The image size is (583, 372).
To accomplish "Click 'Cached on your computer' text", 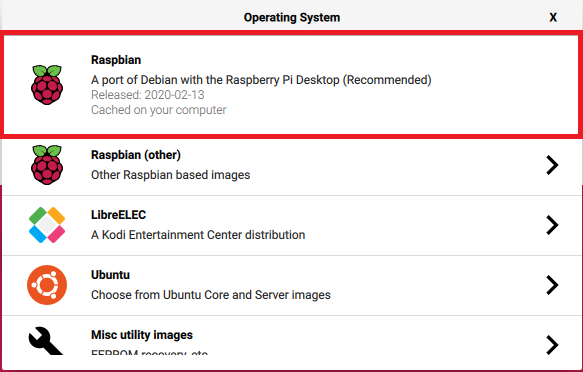I will point(159,110).
